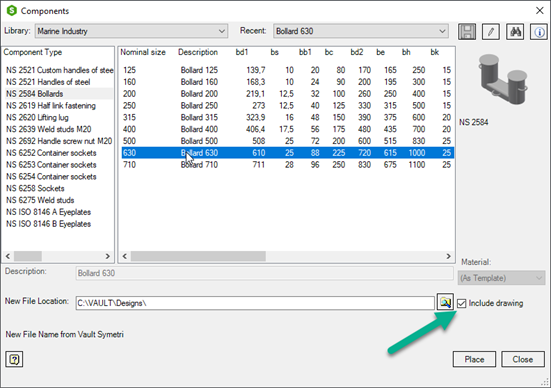551x388 pixels.
Task: Click the blue info icon
Action: click(539, 32)
